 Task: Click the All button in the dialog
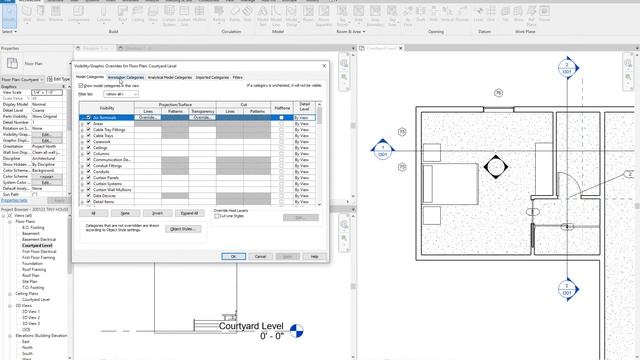[93, 213]
